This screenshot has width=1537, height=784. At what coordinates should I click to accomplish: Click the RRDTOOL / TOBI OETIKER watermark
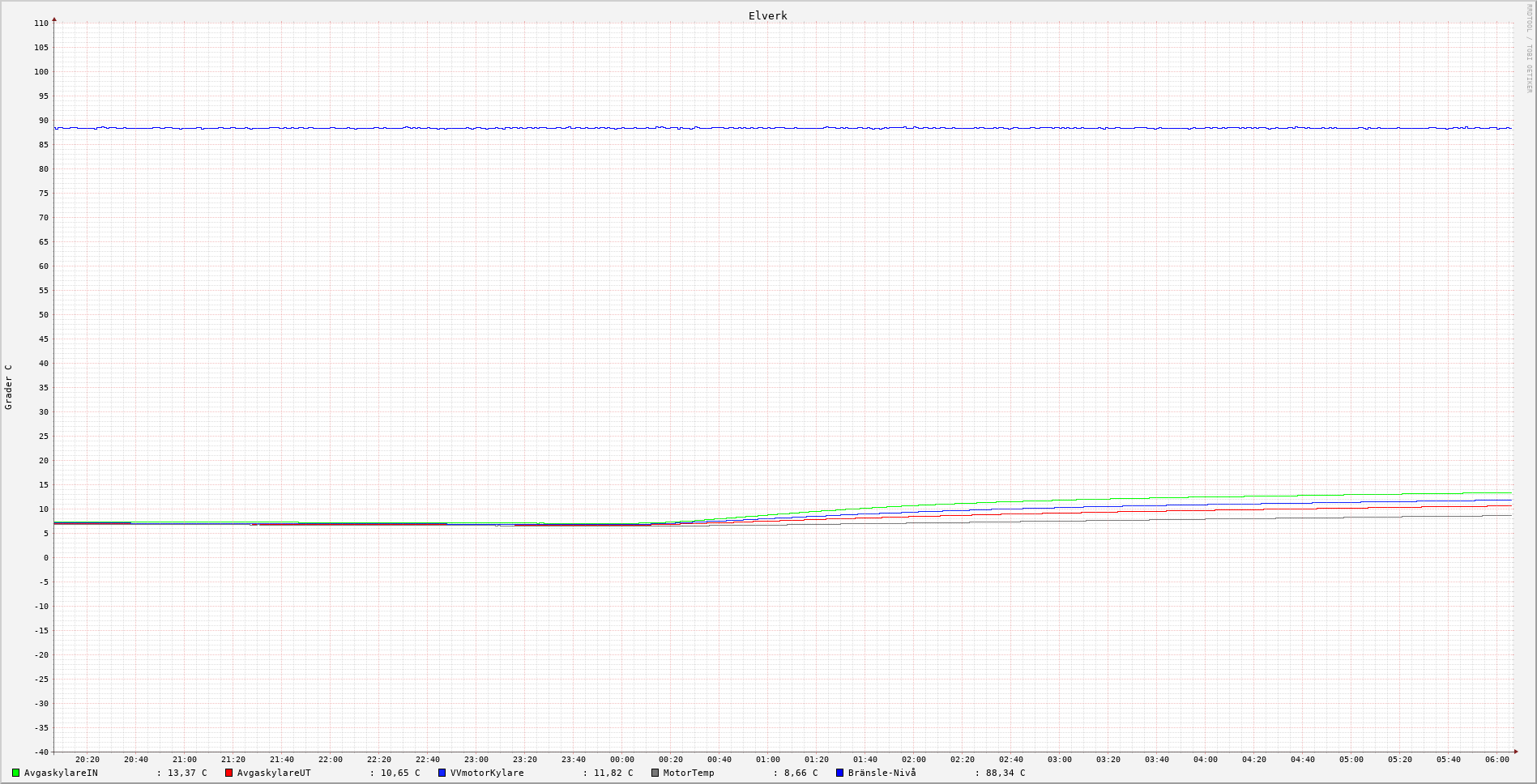[1529, 49]
